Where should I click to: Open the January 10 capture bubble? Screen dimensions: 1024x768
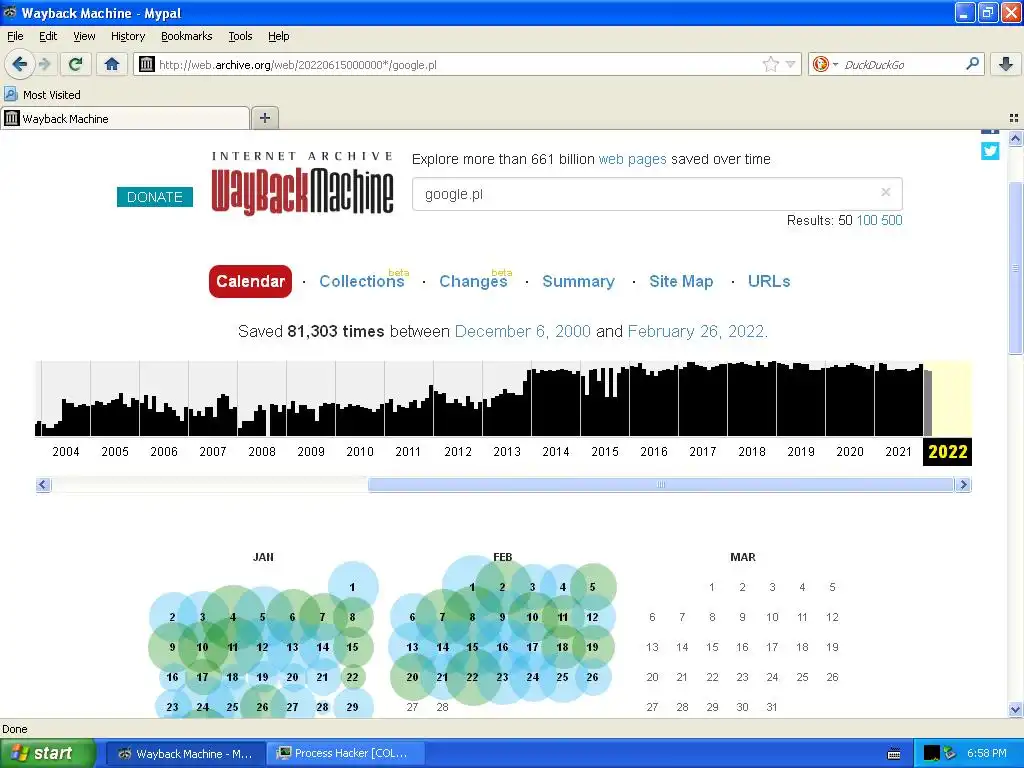pyautogui.click(x=202, y=647)
